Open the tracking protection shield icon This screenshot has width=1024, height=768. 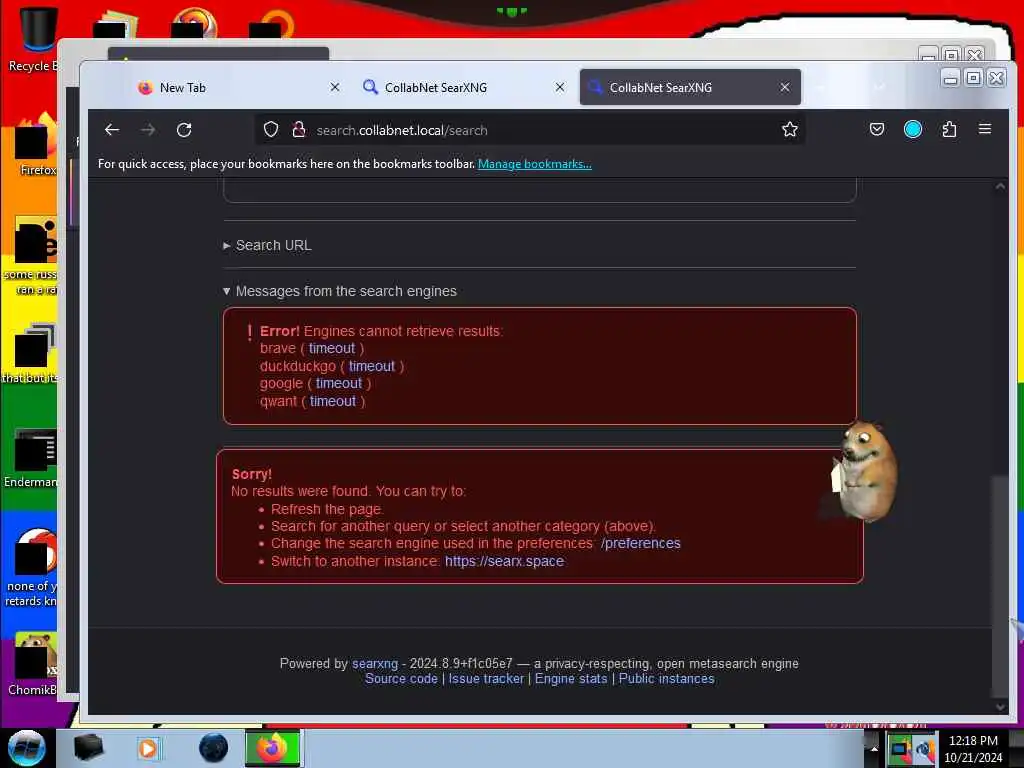coord(271,130)
